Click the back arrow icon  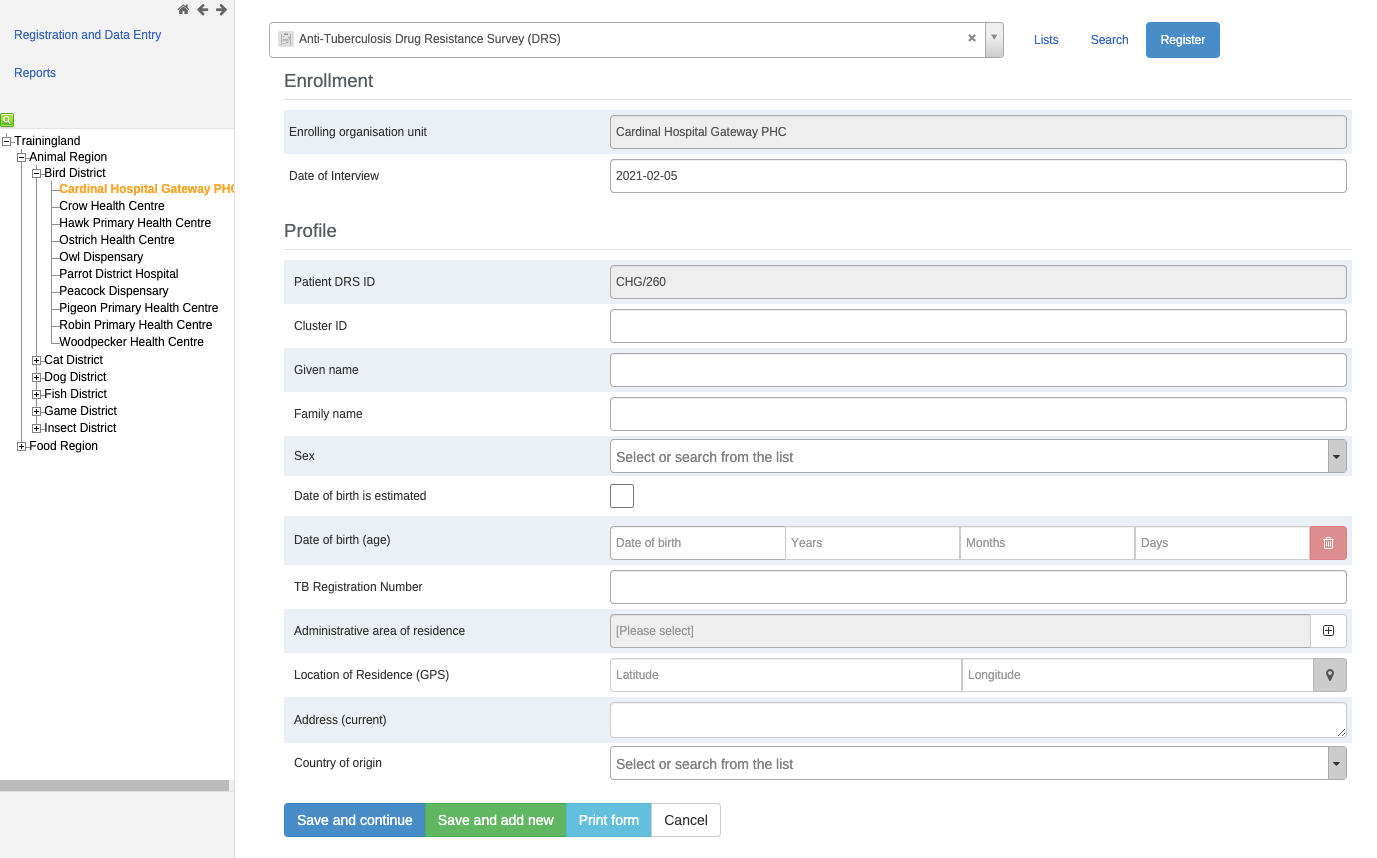[x=203, y=10]
